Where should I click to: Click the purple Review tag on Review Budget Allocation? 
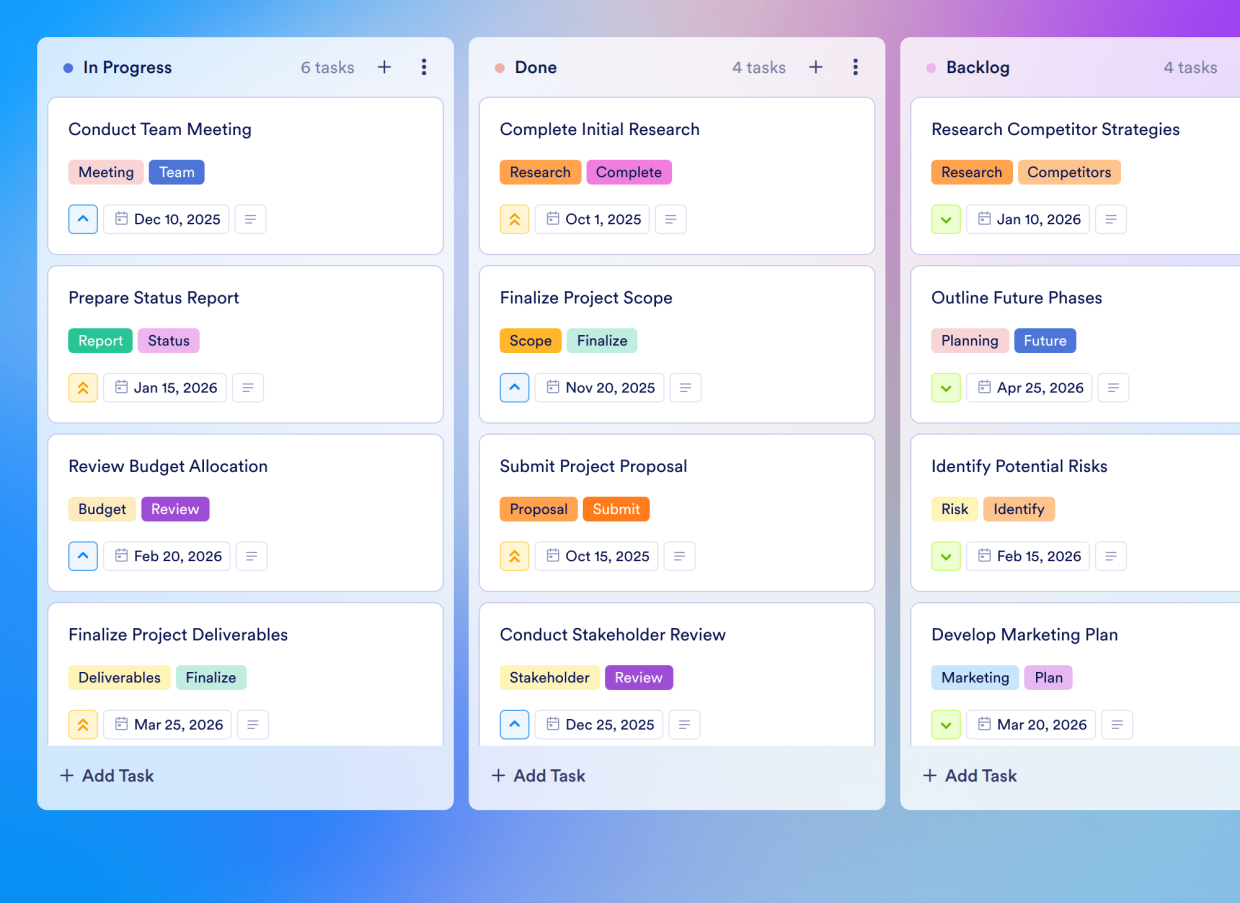click(x=175, y=508)
